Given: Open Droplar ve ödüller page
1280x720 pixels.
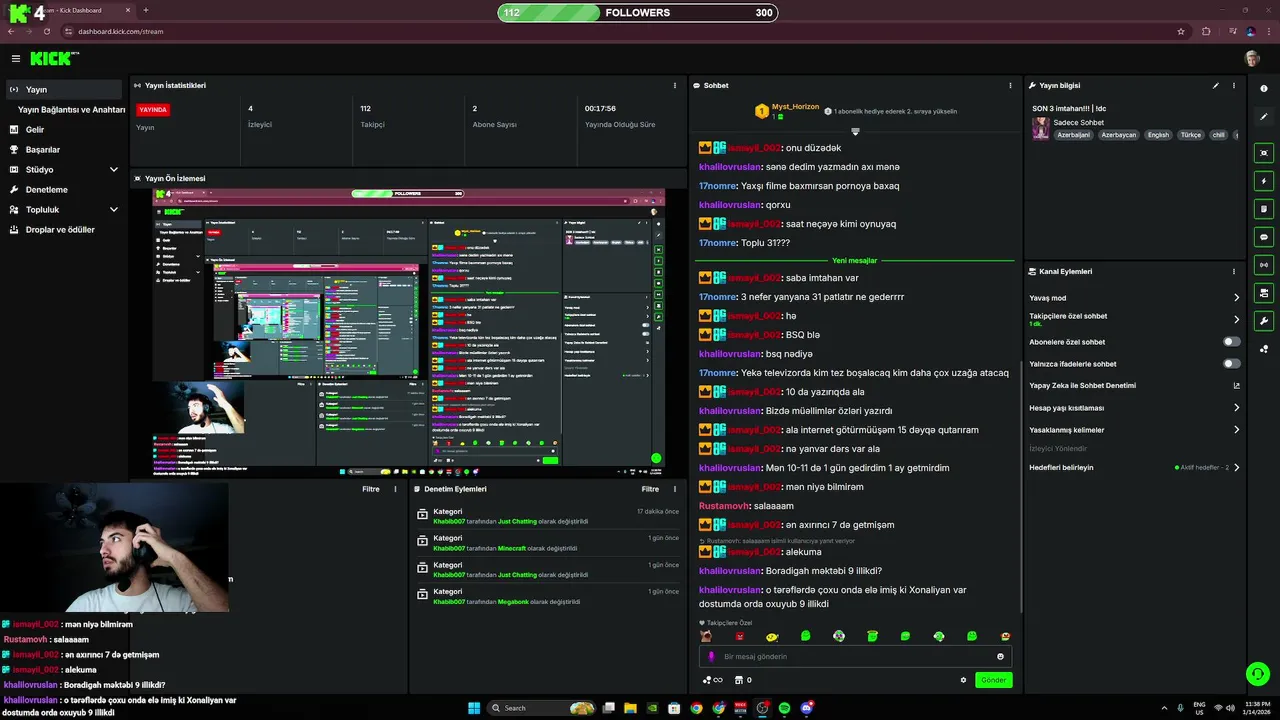Looking at the screenshot, I should 64,229.
